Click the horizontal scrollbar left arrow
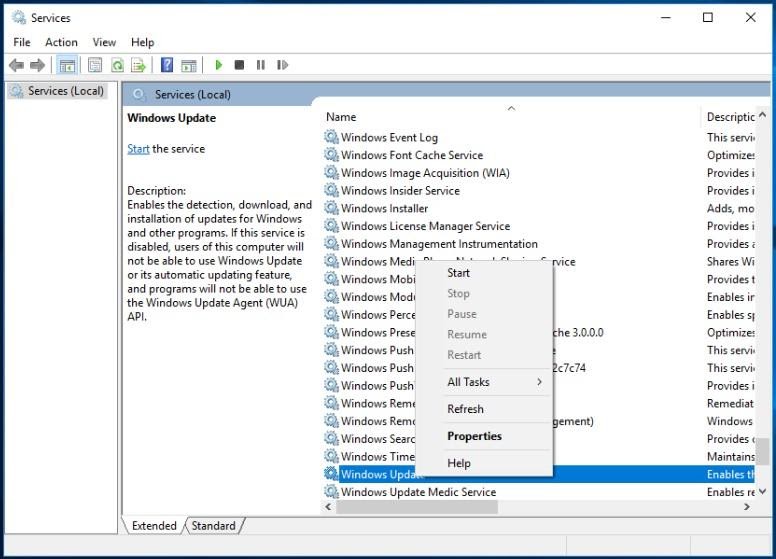776x559 pixels. pyautogui.click(x=328, y=507)
